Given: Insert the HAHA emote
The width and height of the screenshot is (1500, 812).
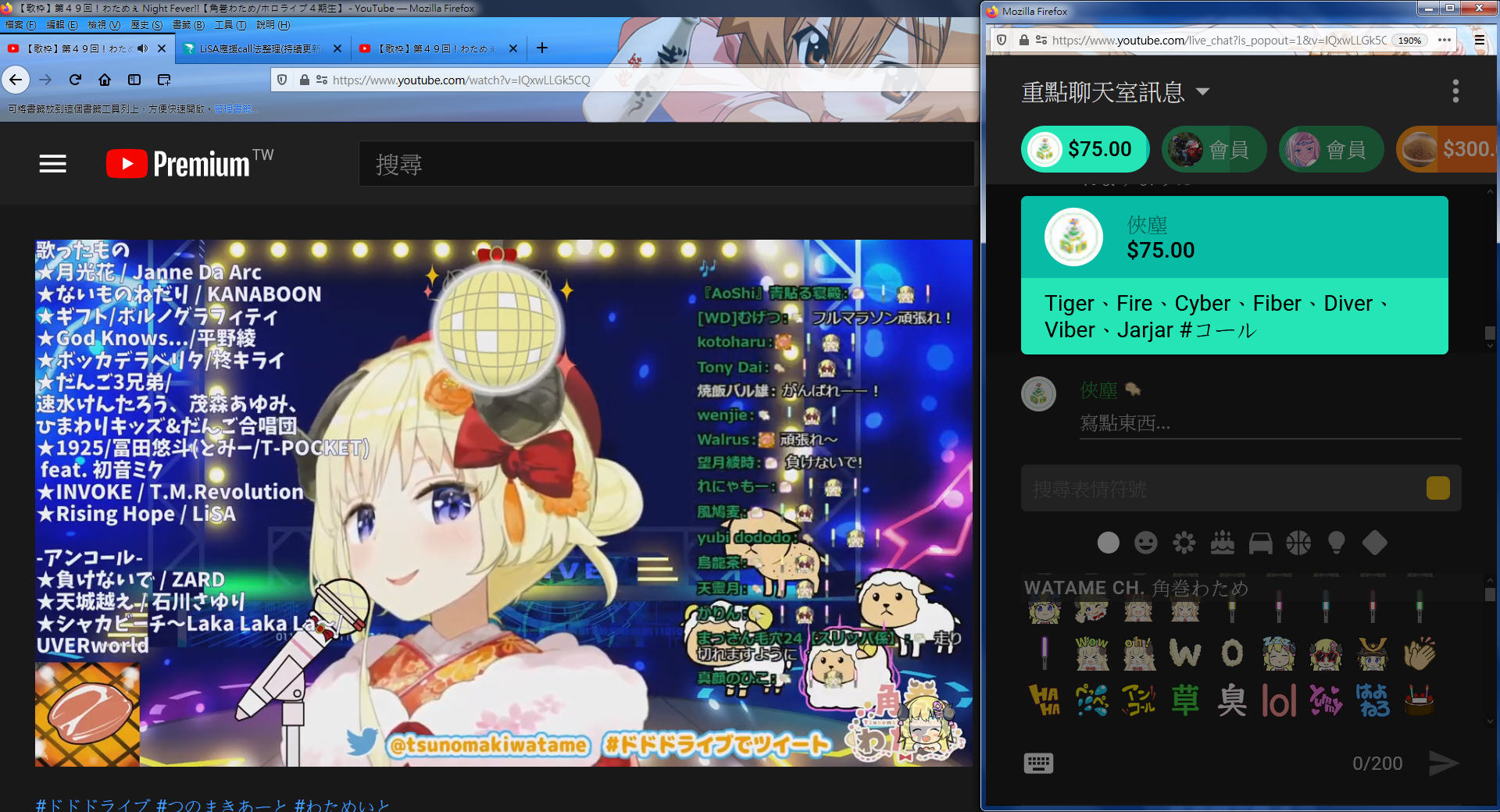Looking at the screenshot, I should point(1045,700).
